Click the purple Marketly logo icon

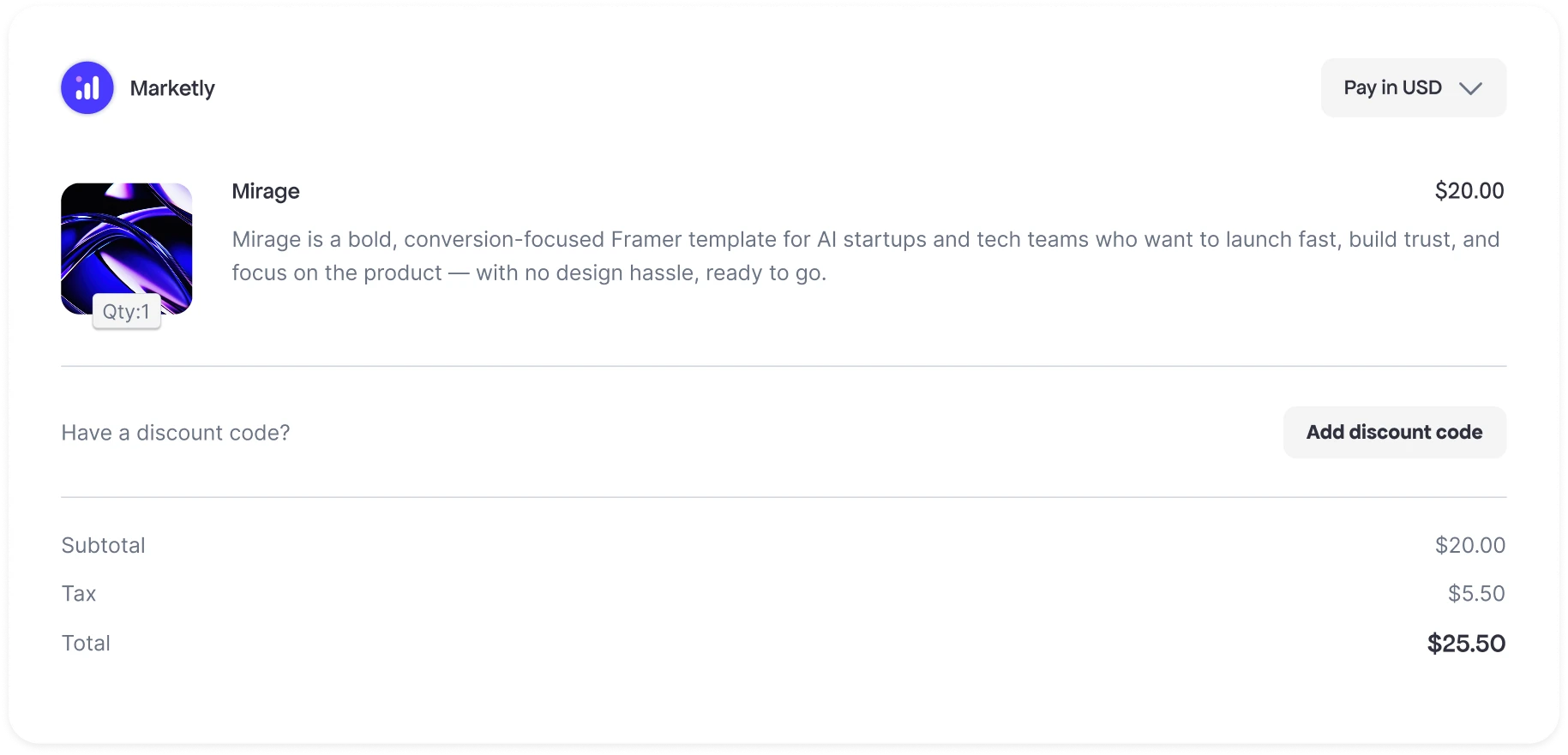pyautogui.click(x=87, y=87)
